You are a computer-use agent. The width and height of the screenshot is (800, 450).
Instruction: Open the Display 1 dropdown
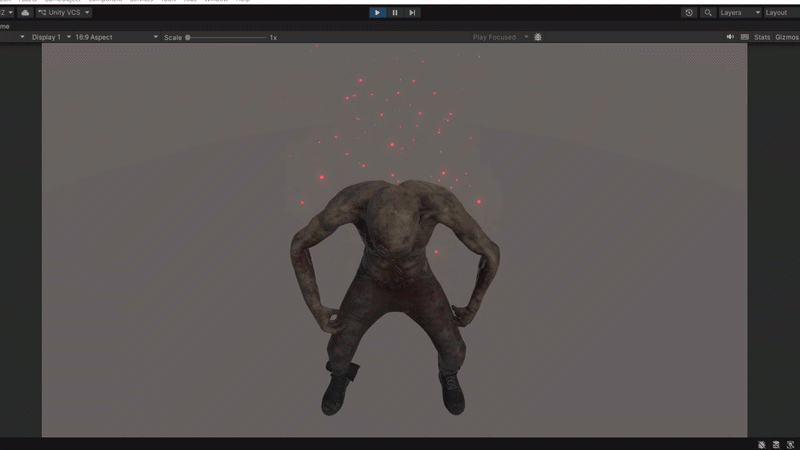(x=51, y=37)
